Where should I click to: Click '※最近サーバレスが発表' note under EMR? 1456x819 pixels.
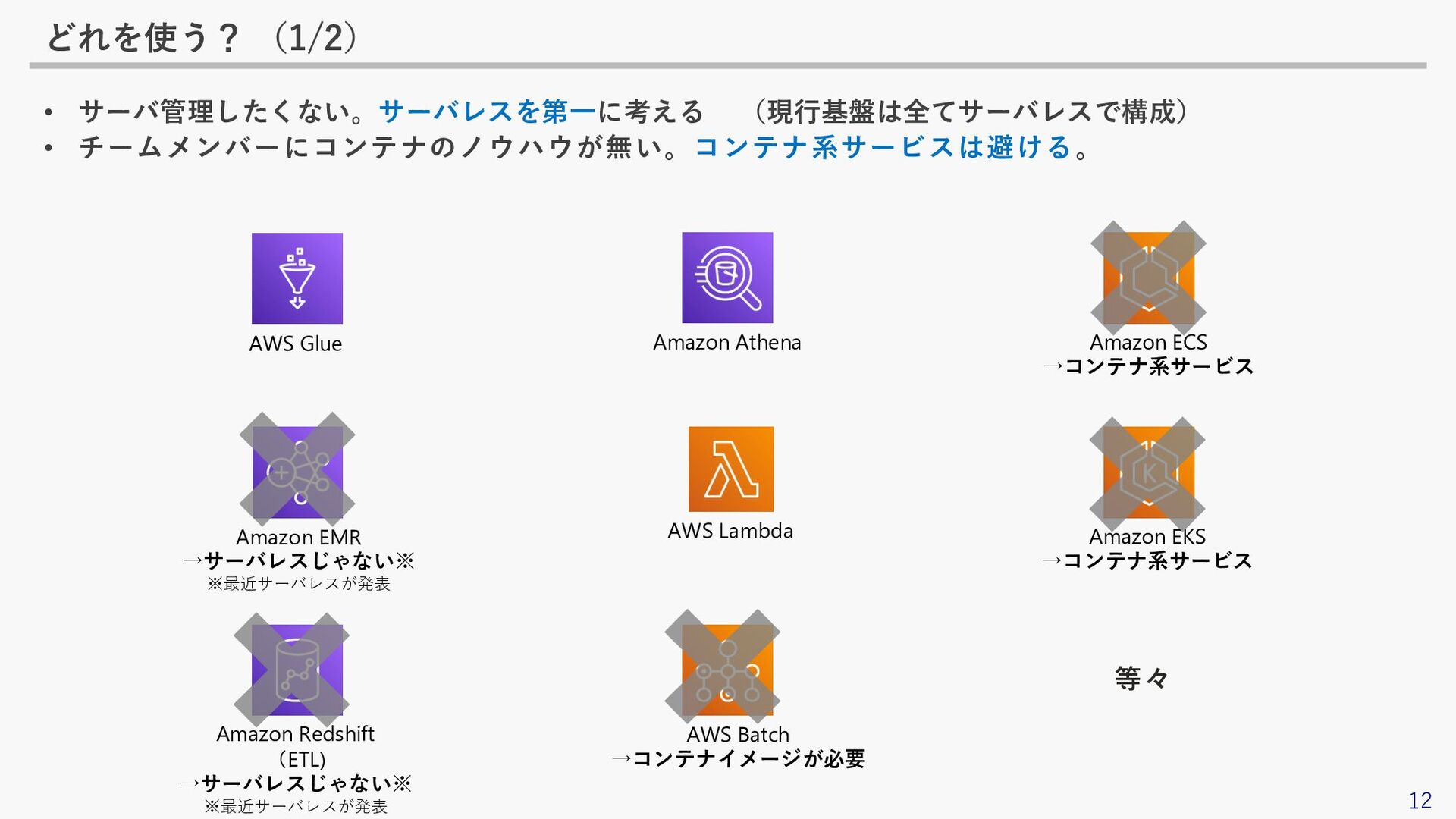tap(298, 584)
